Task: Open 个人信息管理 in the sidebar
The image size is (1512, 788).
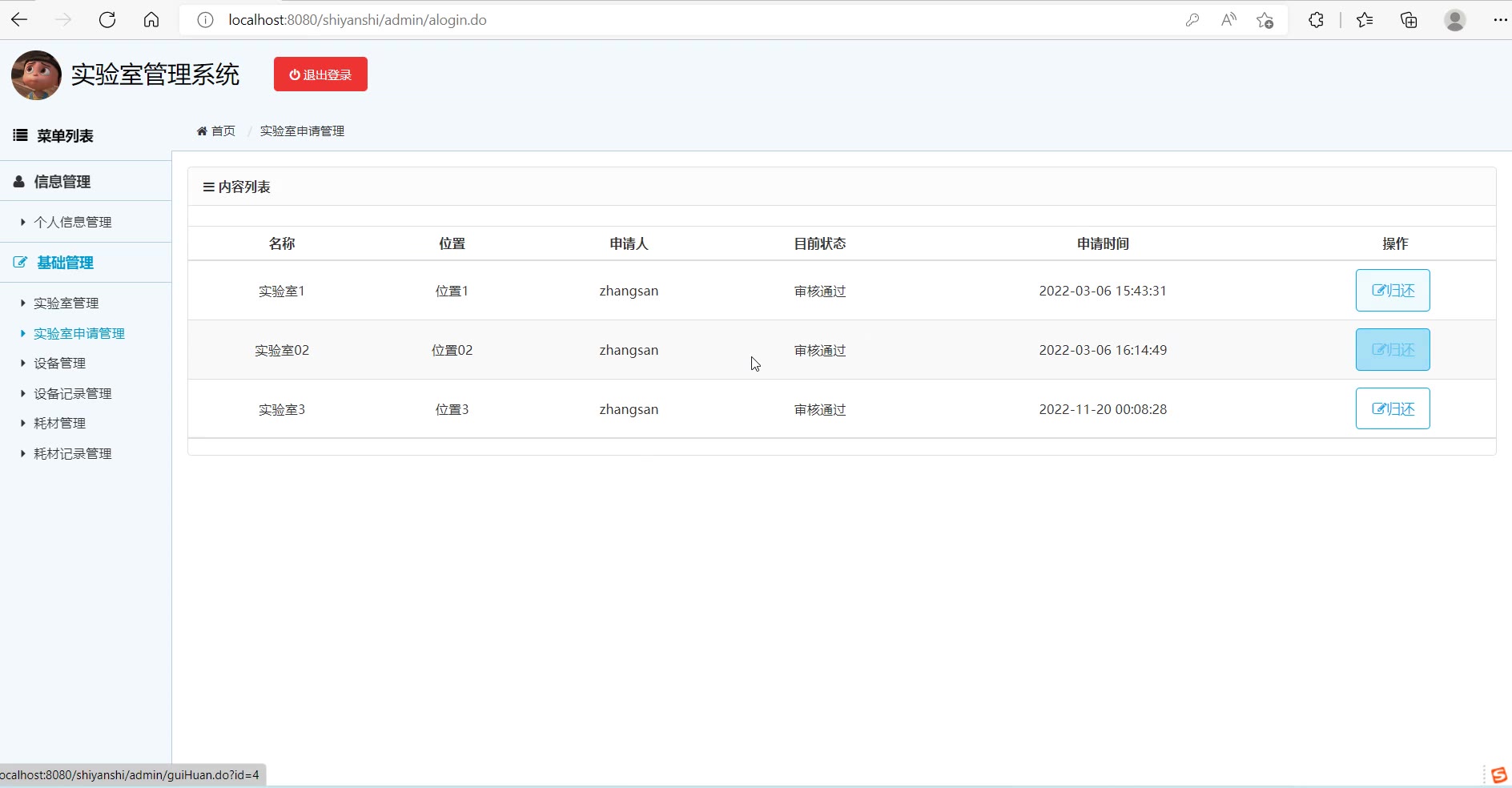Action: pos(73,222)
